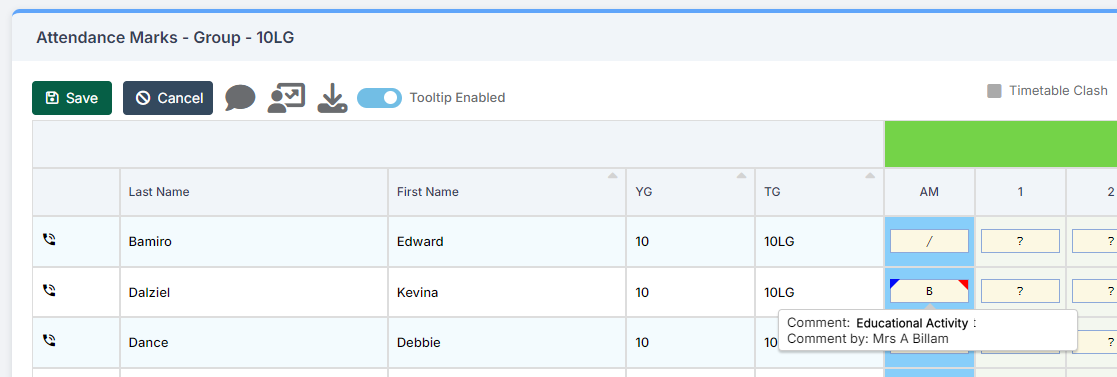
Task: Select the Dalziel last name cell
Action: pos(254,292)
